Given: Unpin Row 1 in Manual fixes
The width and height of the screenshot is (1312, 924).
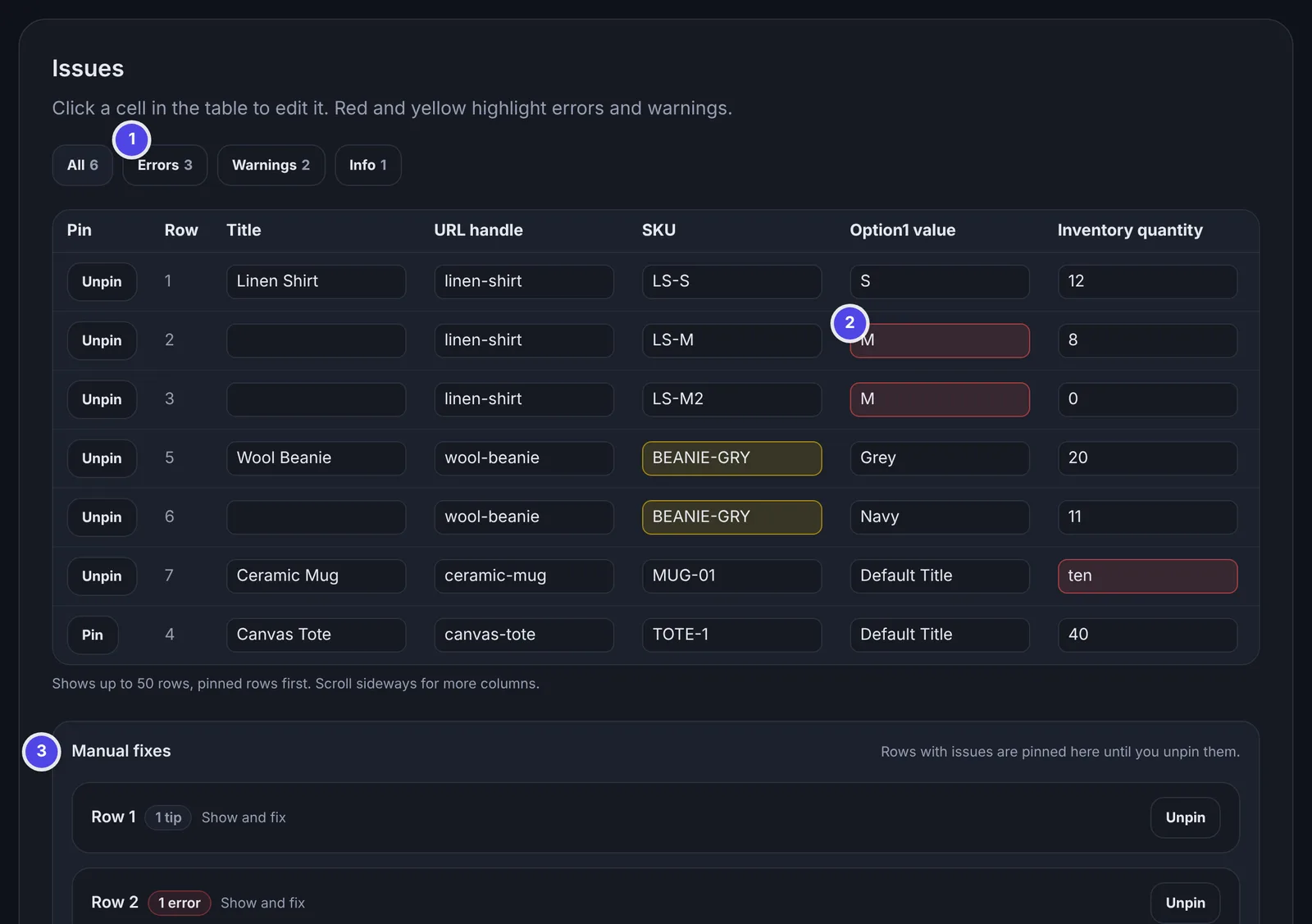Looking at the screenshot, I should pyautogui.click(x=1185, y=817).
